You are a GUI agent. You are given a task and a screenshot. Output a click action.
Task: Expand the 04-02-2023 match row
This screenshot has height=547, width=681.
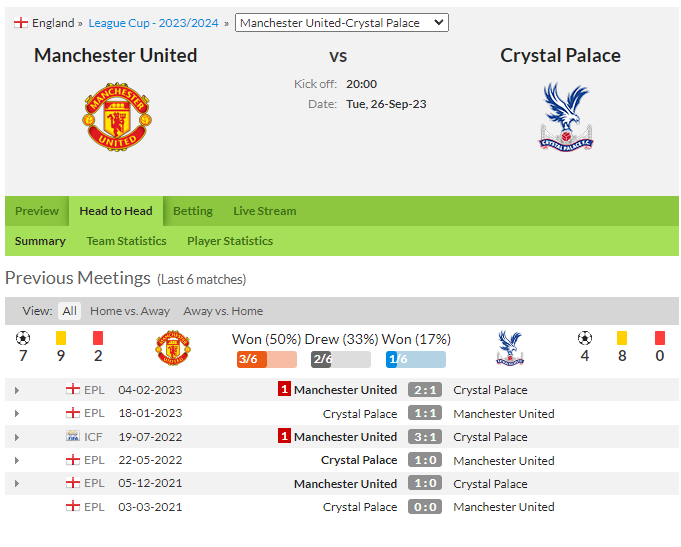pos(17,390)
